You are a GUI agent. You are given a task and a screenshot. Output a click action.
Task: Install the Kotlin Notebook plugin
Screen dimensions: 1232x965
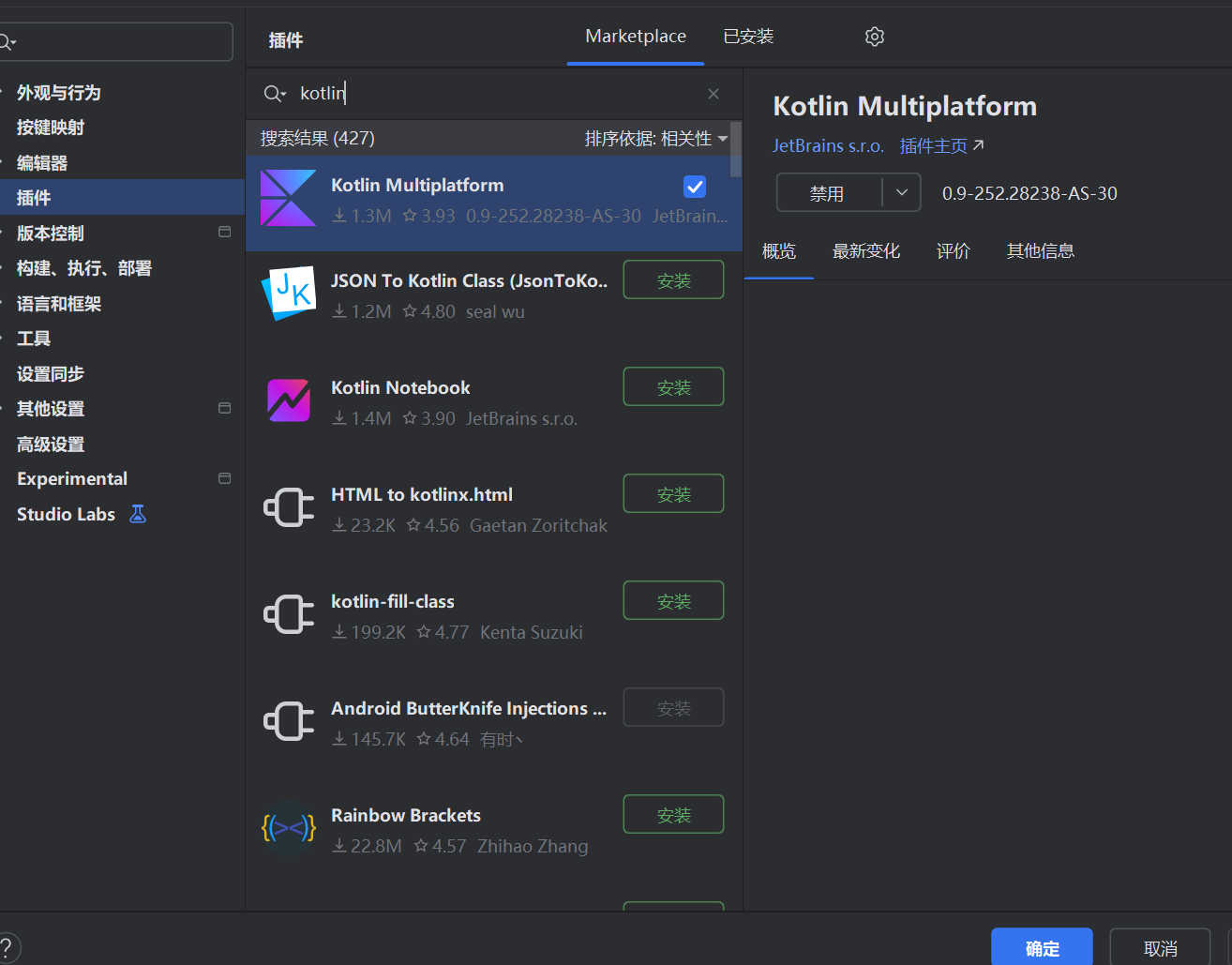click(673, 386)
